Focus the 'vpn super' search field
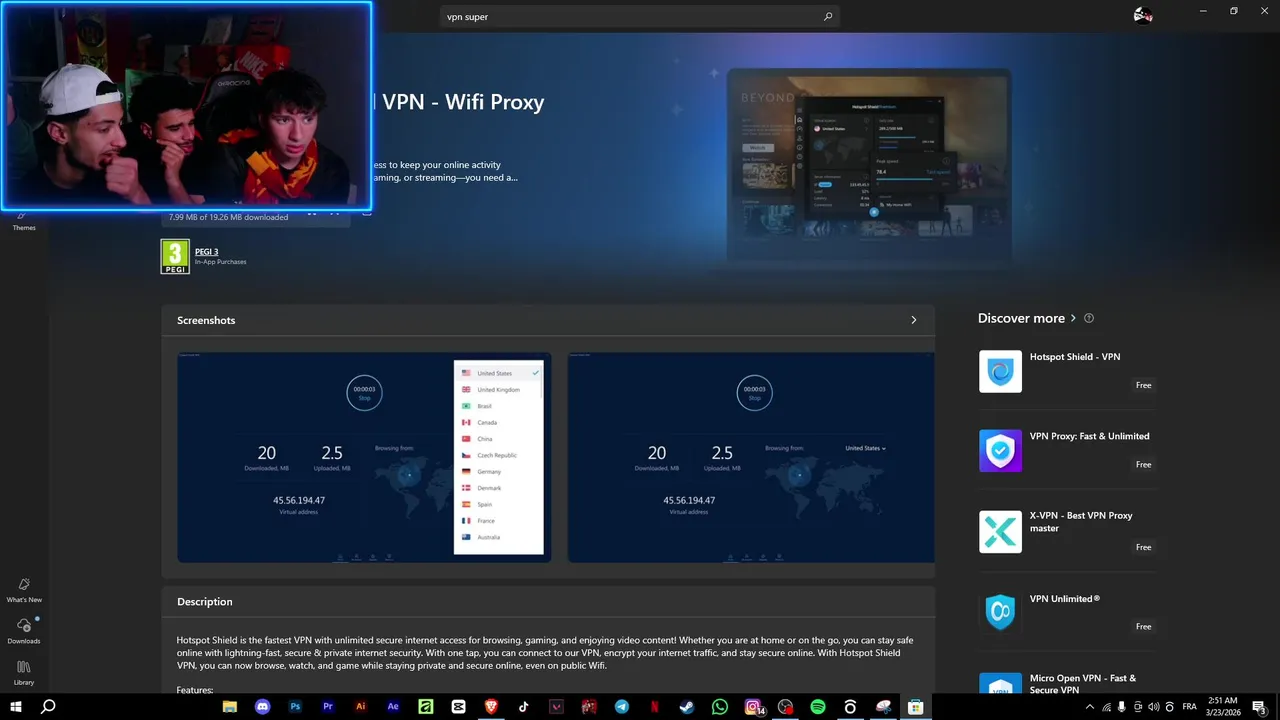The width and height of the screenshot is (1280, 720). point(639,17)
